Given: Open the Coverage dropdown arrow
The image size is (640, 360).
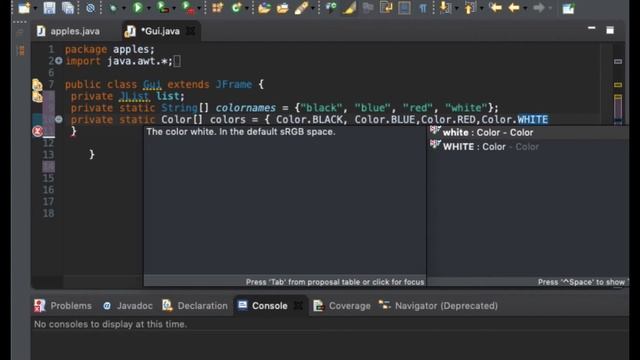Looking at the screenshot, I should (x=174, y=9).
